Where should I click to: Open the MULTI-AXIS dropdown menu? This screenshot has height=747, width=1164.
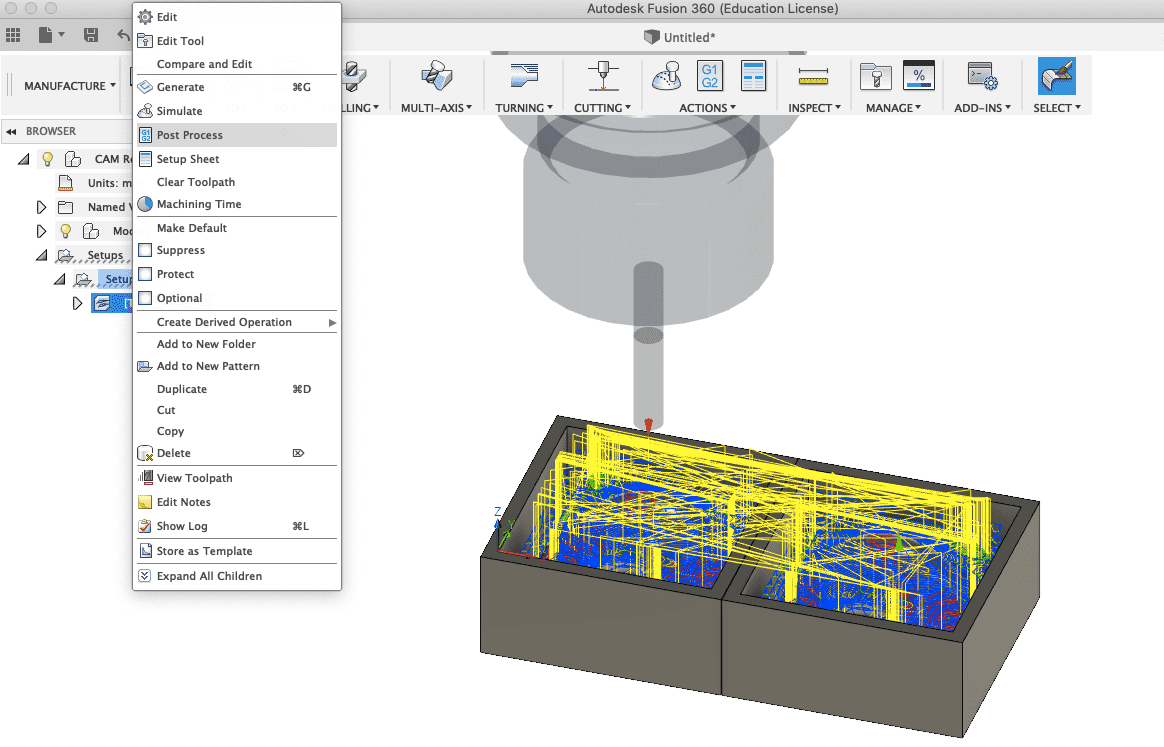click(436, 108)
